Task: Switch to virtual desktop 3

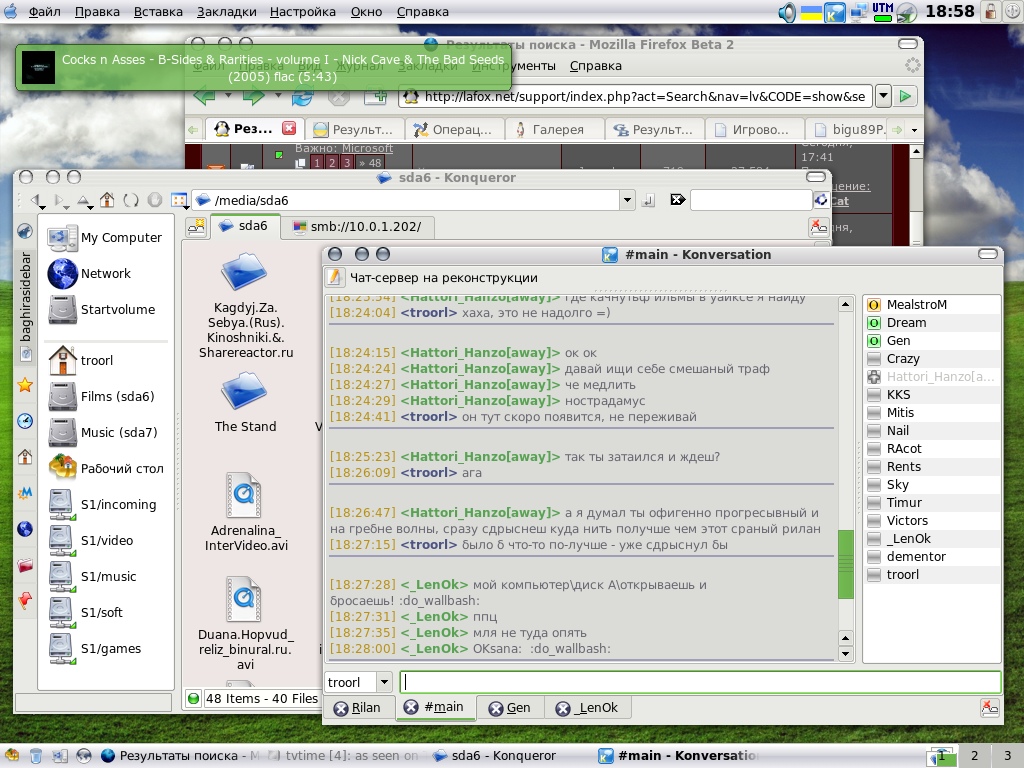Action: pyautogui.click(x=1006, y=756)
